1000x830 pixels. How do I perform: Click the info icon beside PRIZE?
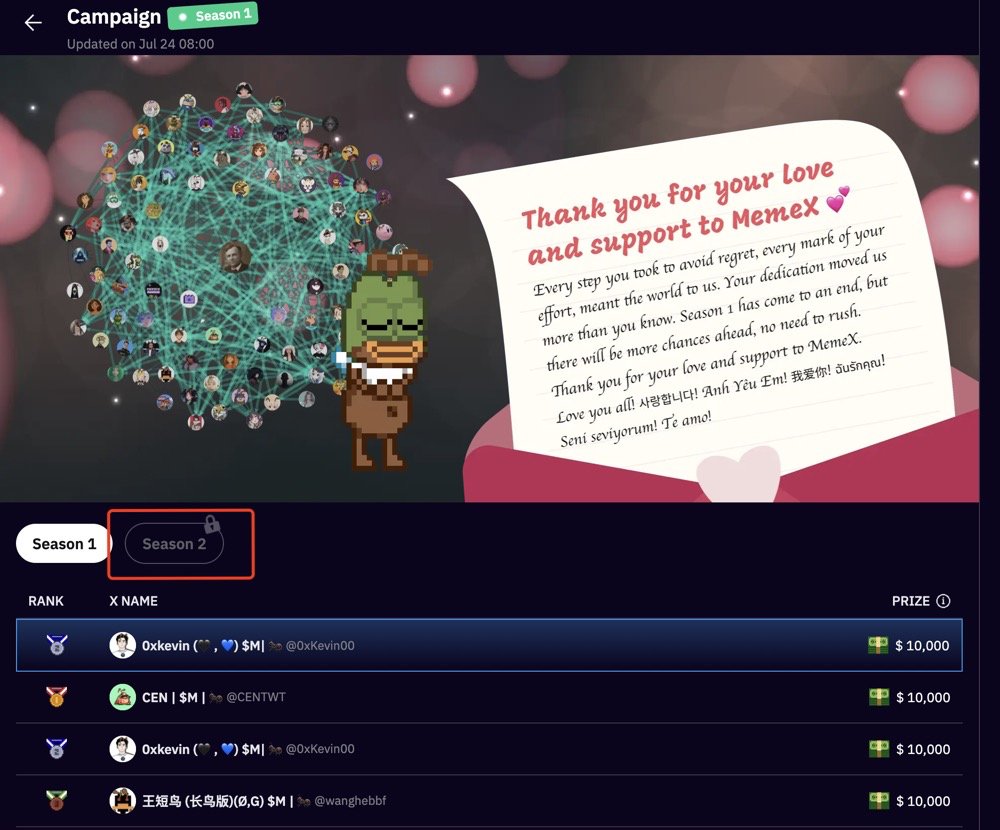[943, 601]
